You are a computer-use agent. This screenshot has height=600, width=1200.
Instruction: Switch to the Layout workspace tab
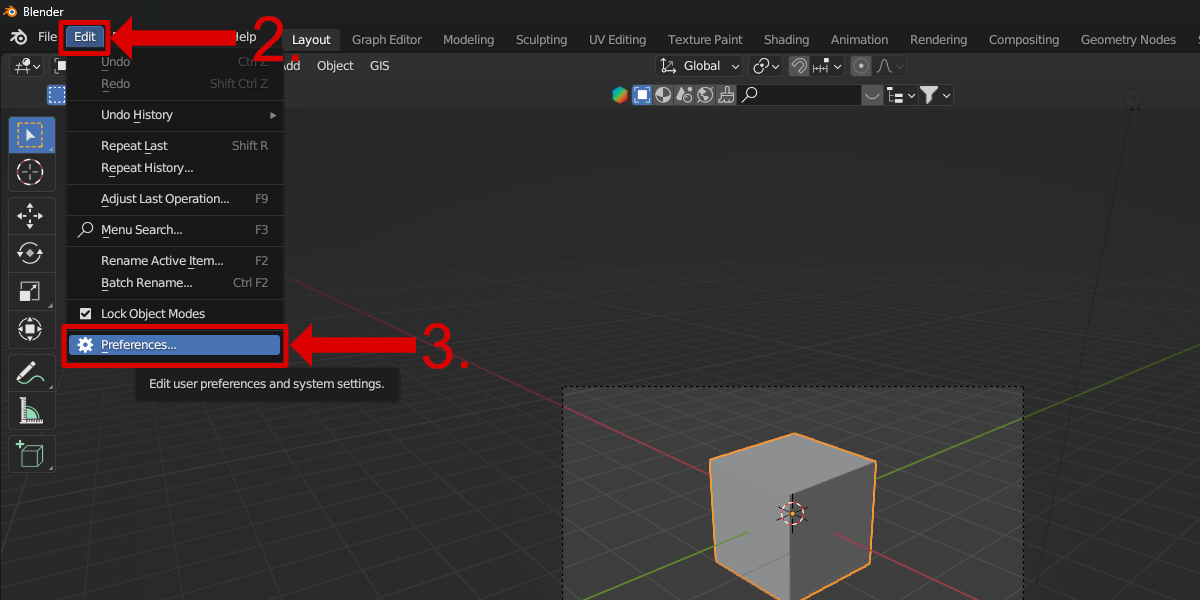[311, 40]
